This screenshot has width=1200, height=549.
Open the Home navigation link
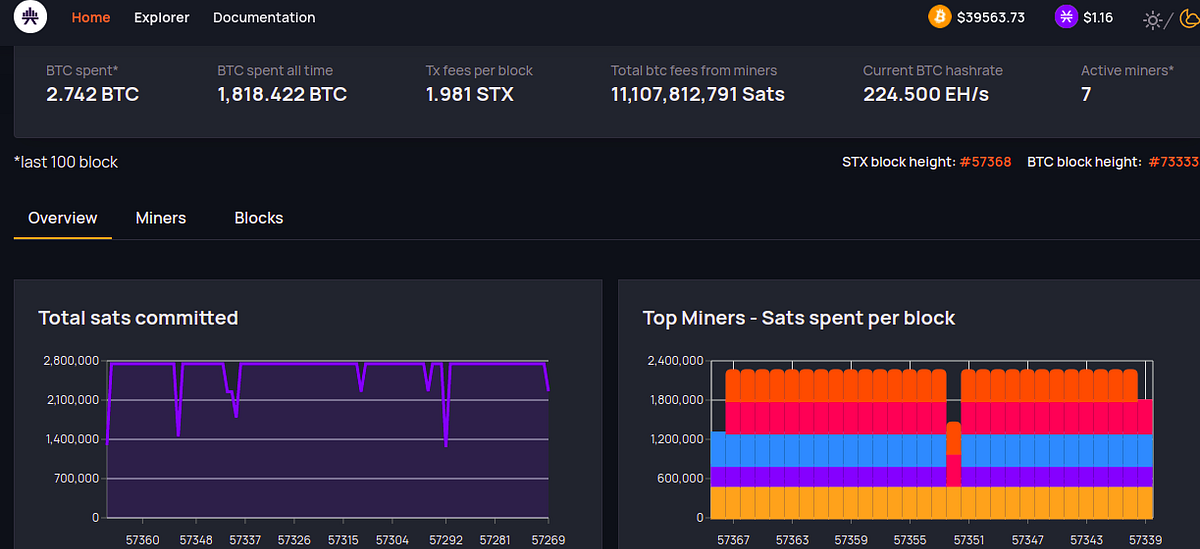pyautogui.click(x=91, y=18)
